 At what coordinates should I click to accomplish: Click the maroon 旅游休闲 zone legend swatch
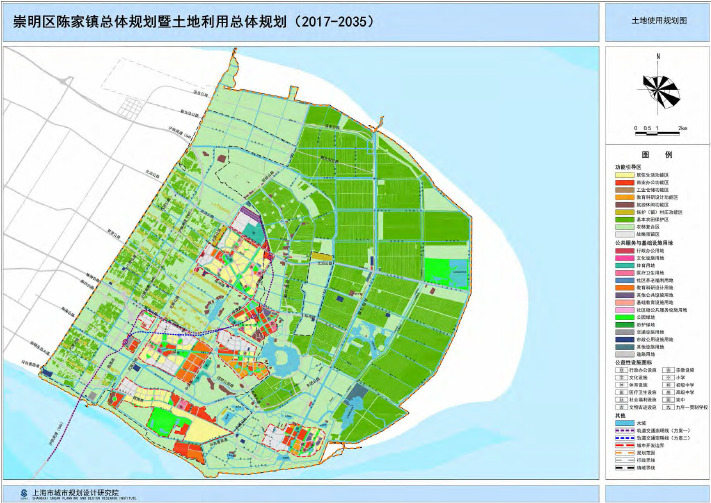pos(625,205)
